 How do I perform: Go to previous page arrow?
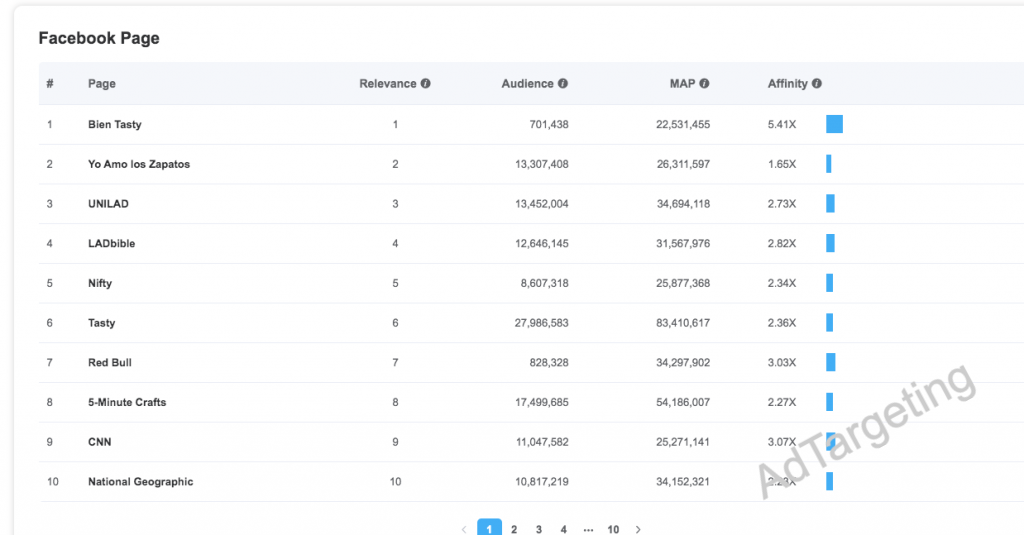[x=464, y=529]
